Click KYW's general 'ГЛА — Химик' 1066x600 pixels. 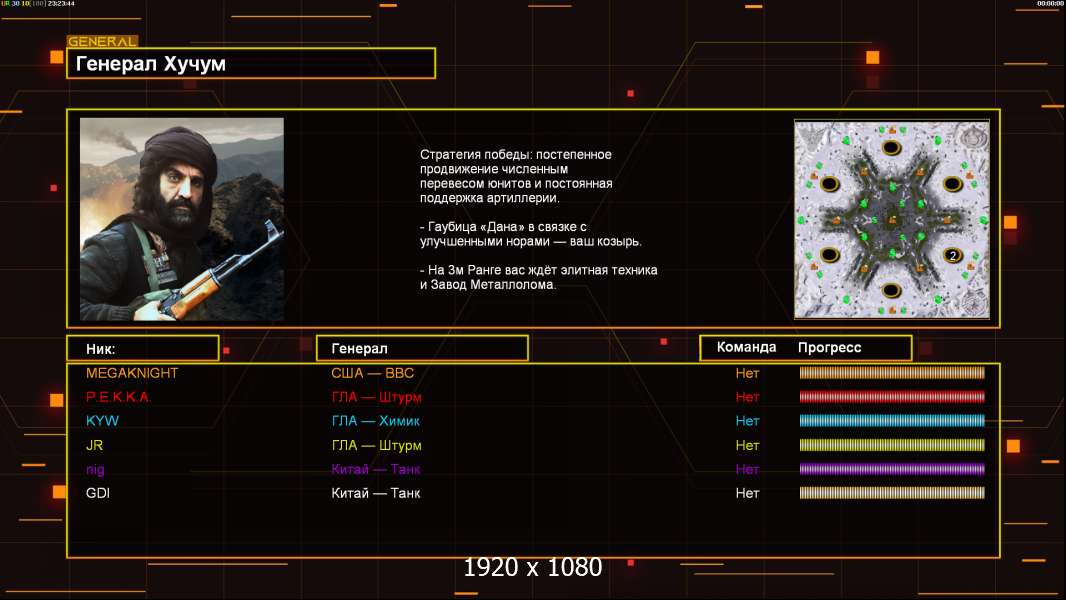[x=375, y=421]
